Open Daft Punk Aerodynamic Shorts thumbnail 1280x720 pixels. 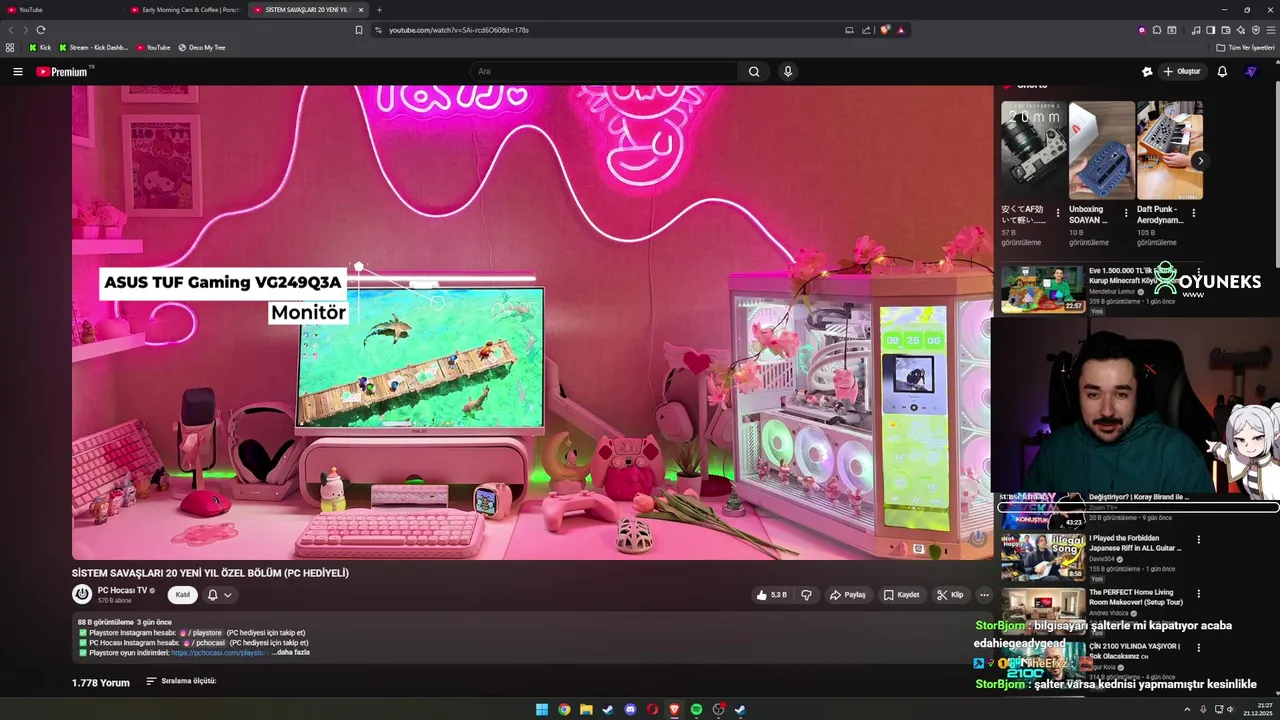coord(1169,150)
